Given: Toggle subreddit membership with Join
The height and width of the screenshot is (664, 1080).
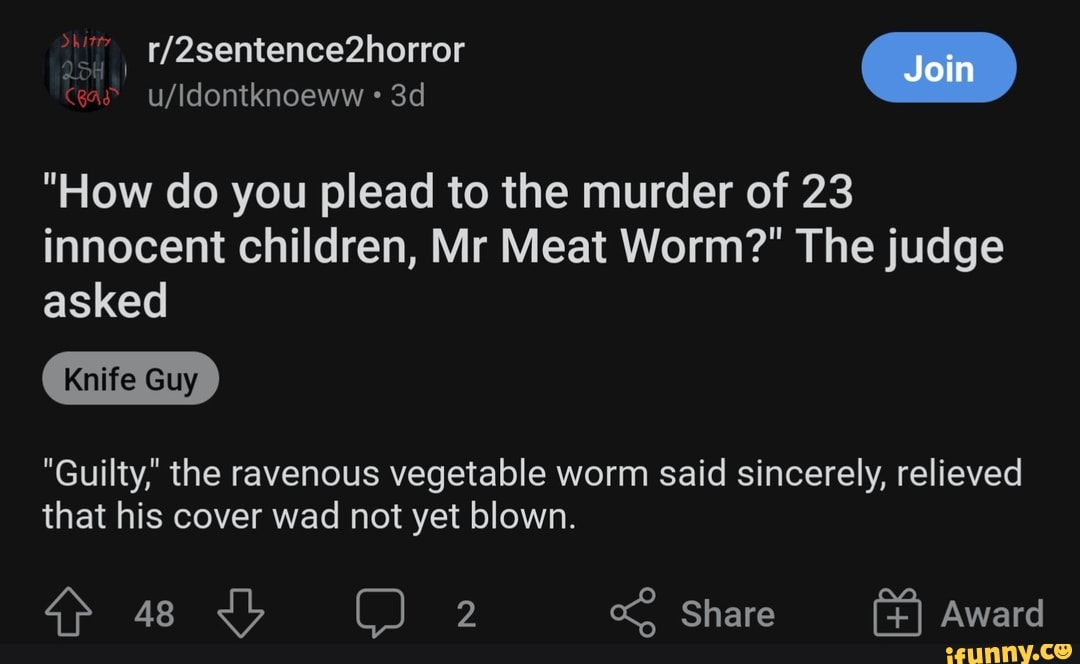Looking at the screenshot, I should (x=938, y=67).
